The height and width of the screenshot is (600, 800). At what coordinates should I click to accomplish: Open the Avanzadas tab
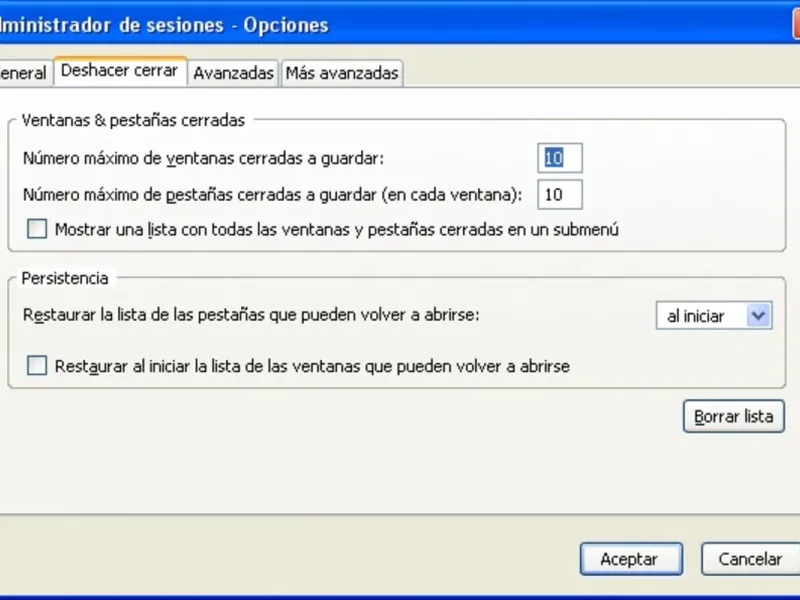(x=233, y=73)
